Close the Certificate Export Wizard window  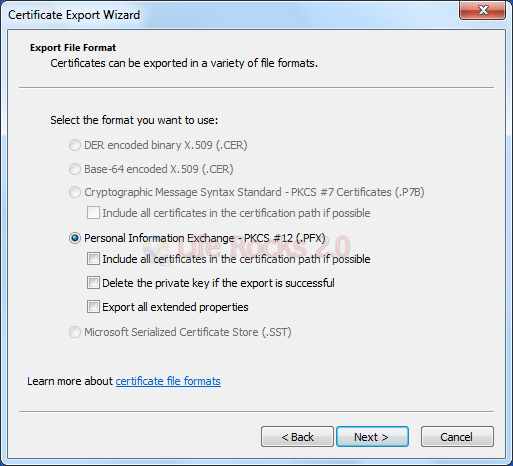click(x=482, y=10)
